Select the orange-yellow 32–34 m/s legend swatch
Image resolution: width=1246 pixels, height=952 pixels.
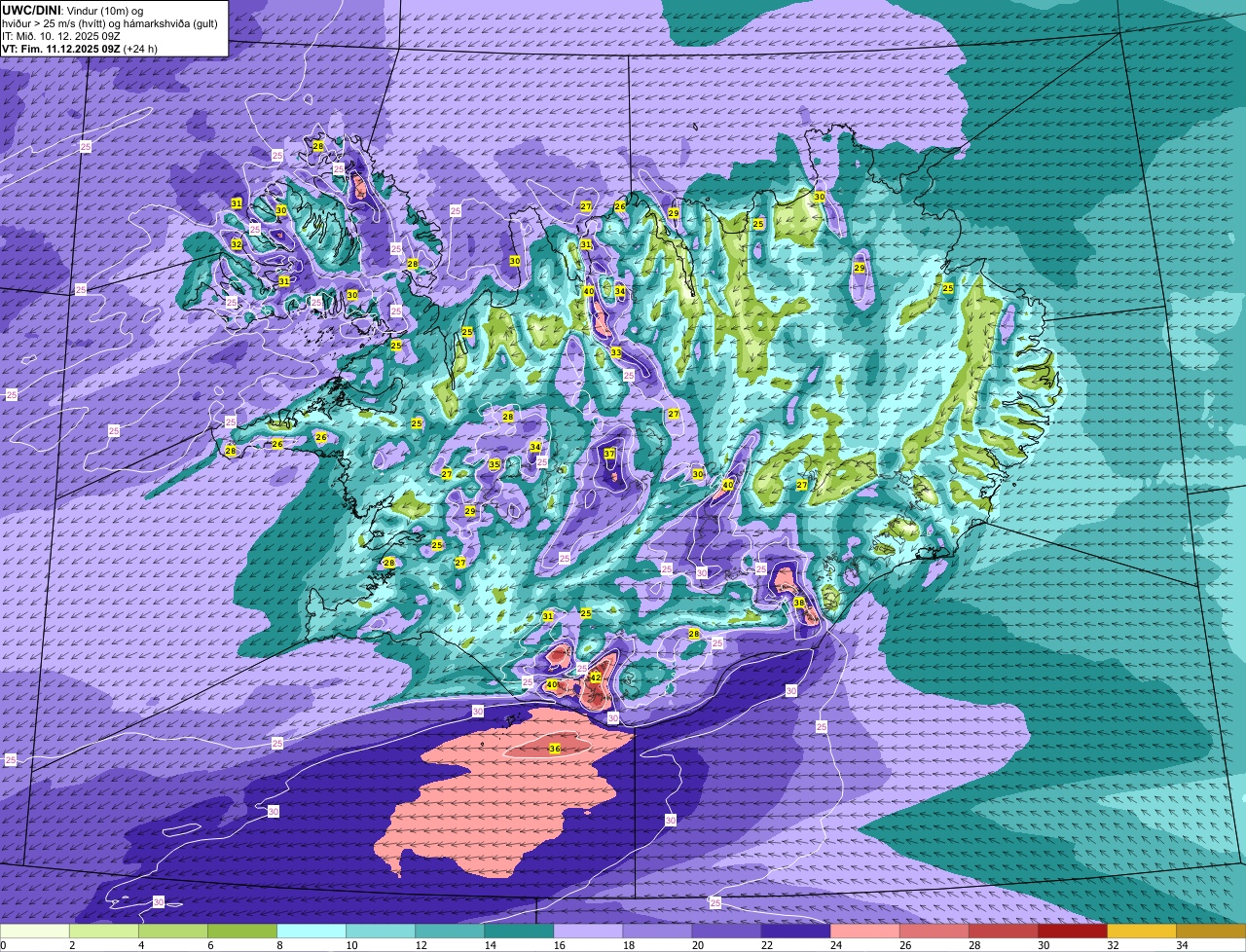(x=1141, y=932)
